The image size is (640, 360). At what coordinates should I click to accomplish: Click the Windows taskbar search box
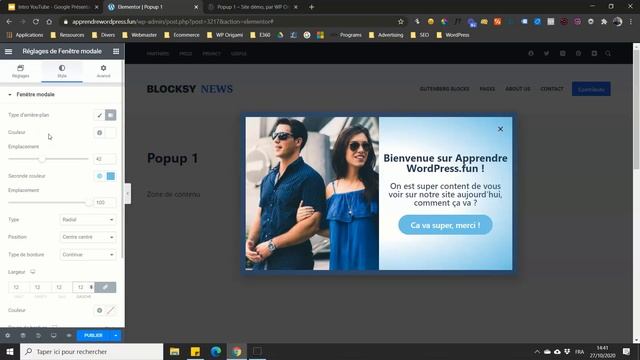tap(91, 351)
